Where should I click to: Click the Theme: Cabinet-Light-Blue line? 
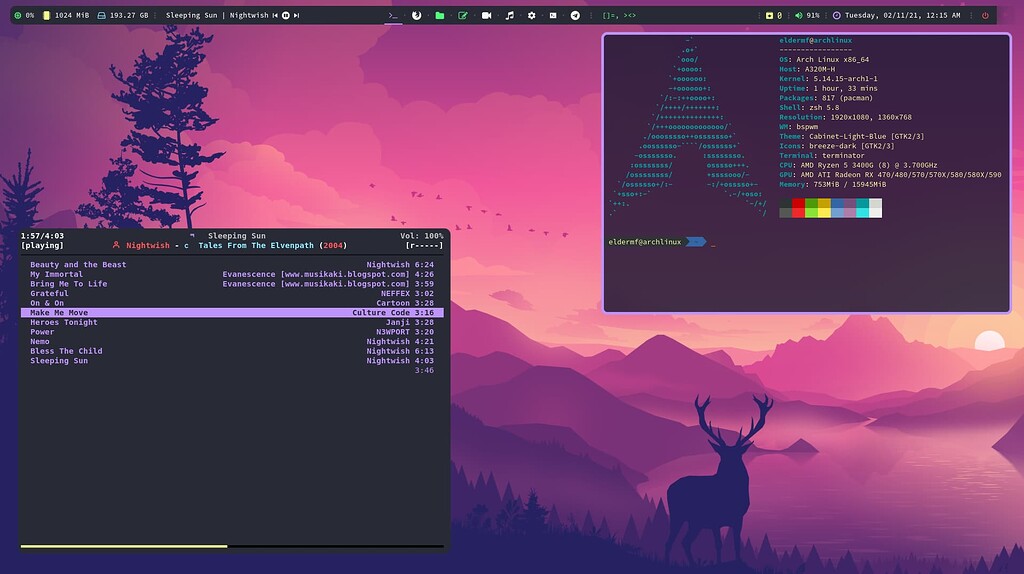point(851,136)
